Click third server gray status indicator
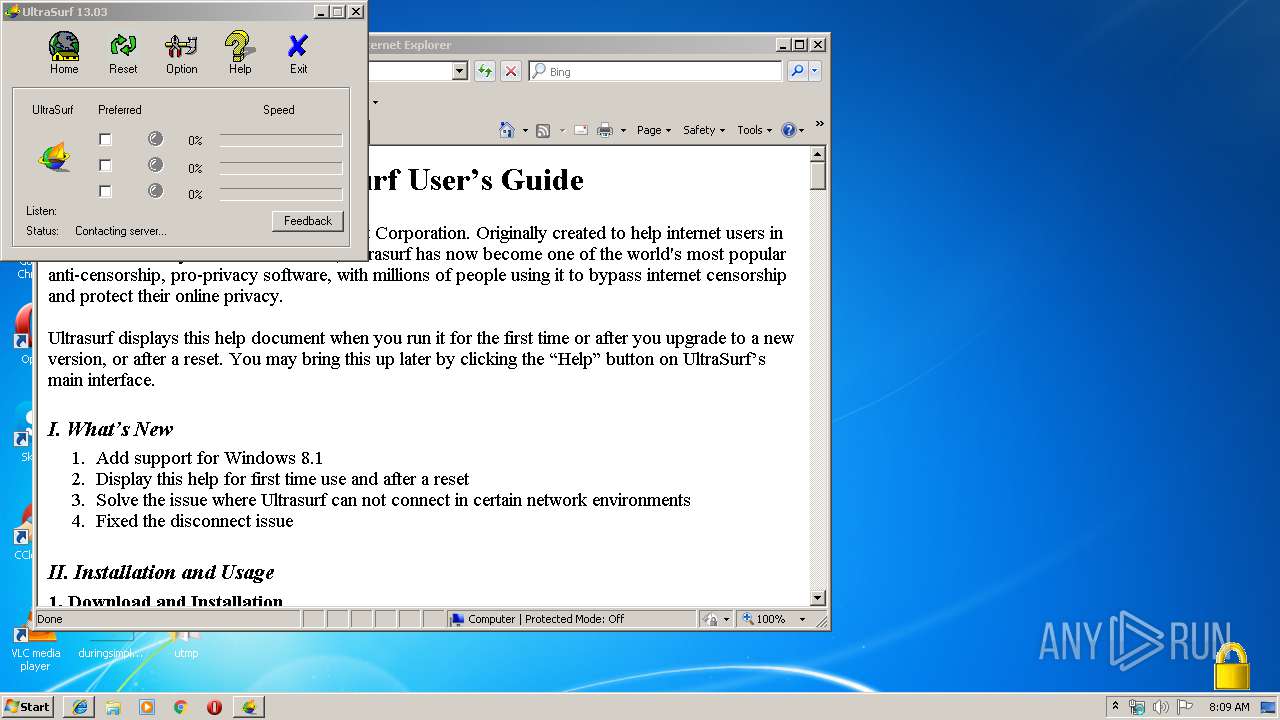 coord(155,191)
